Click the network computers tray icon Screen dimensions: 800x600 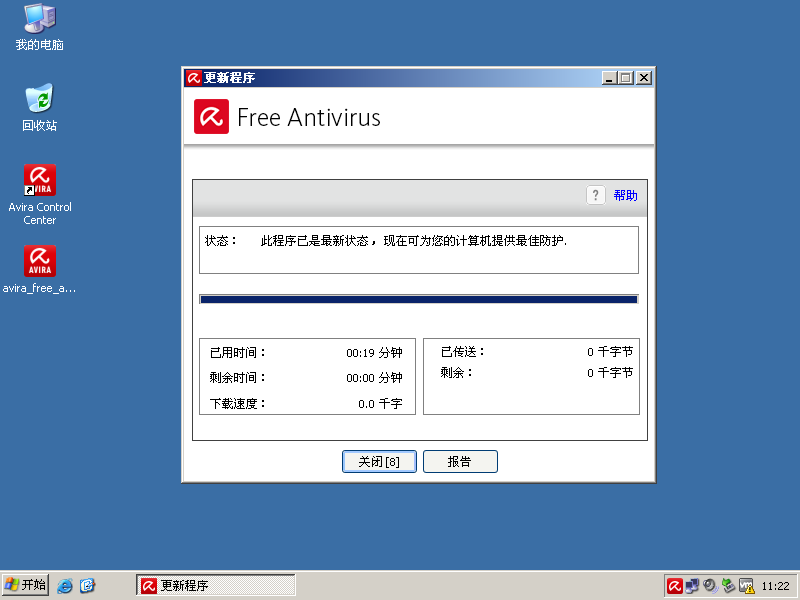692,586
